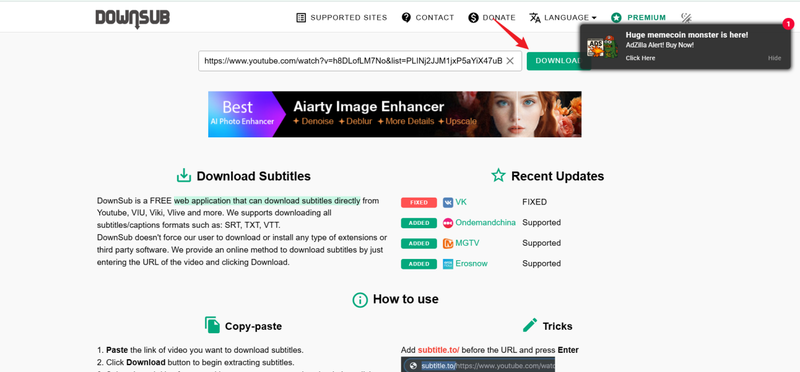The height and width of the screenshot is (372, 800).
Task: Click 'Supported' status next to Erosnow
Action: click(541, 263)
